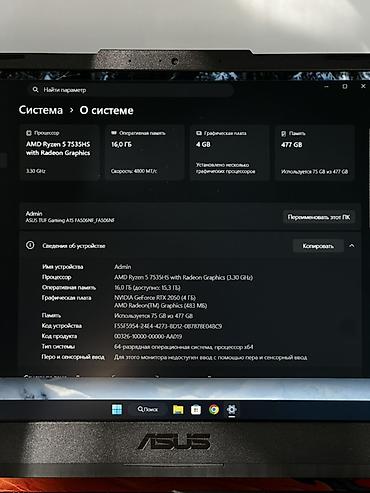Click 'ASUS TUF Gaming A15' model text
Viewport: 370px width, 493px height.
tap(70, 220)
